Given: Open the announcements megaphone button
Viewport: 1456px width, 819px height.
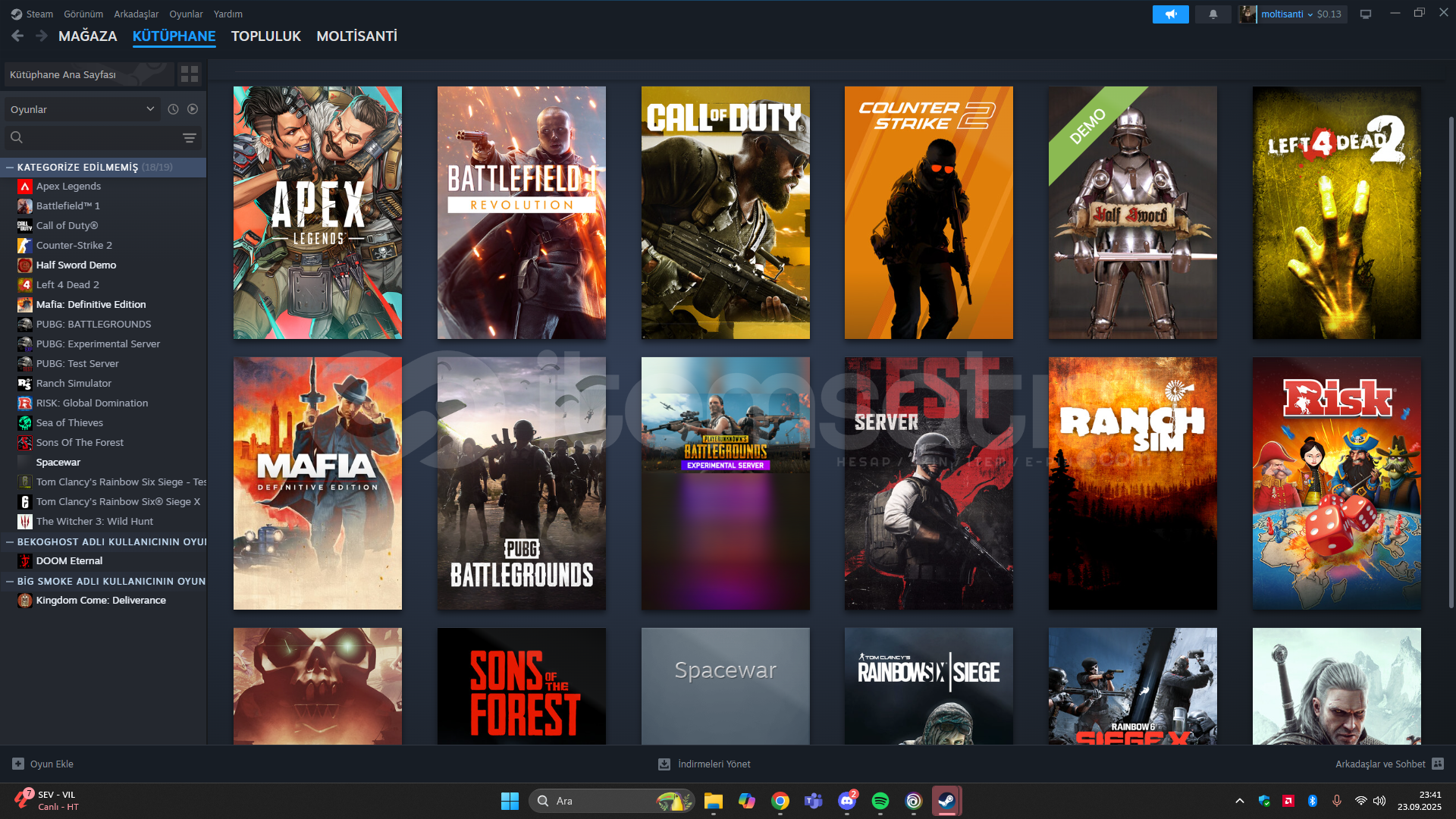Looking at the screenshot, I should click(1170, 14).
